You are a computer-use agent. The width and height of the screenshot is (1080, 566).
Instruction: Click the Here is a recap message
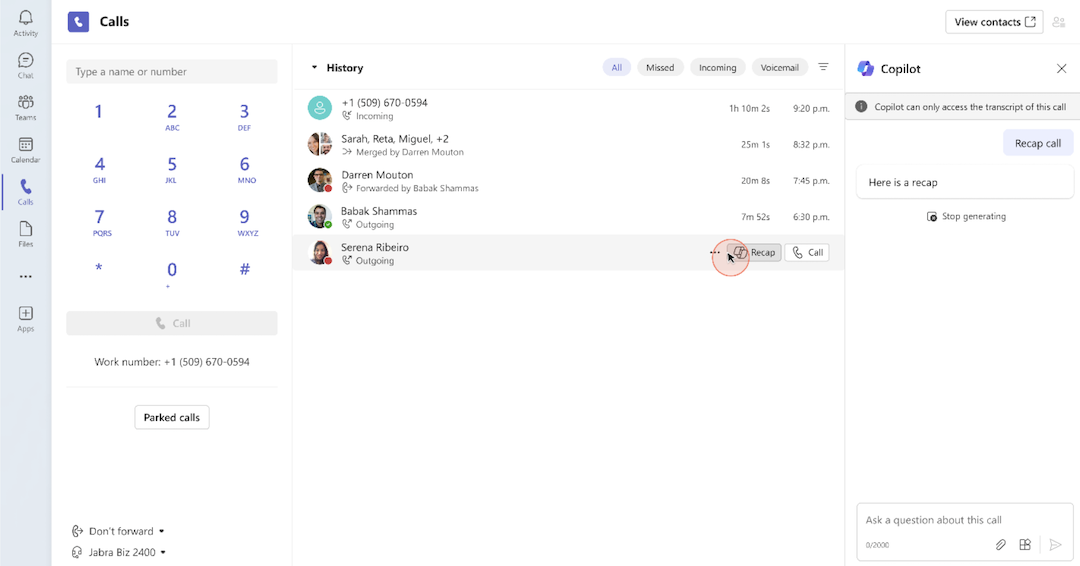pos(964,182)
